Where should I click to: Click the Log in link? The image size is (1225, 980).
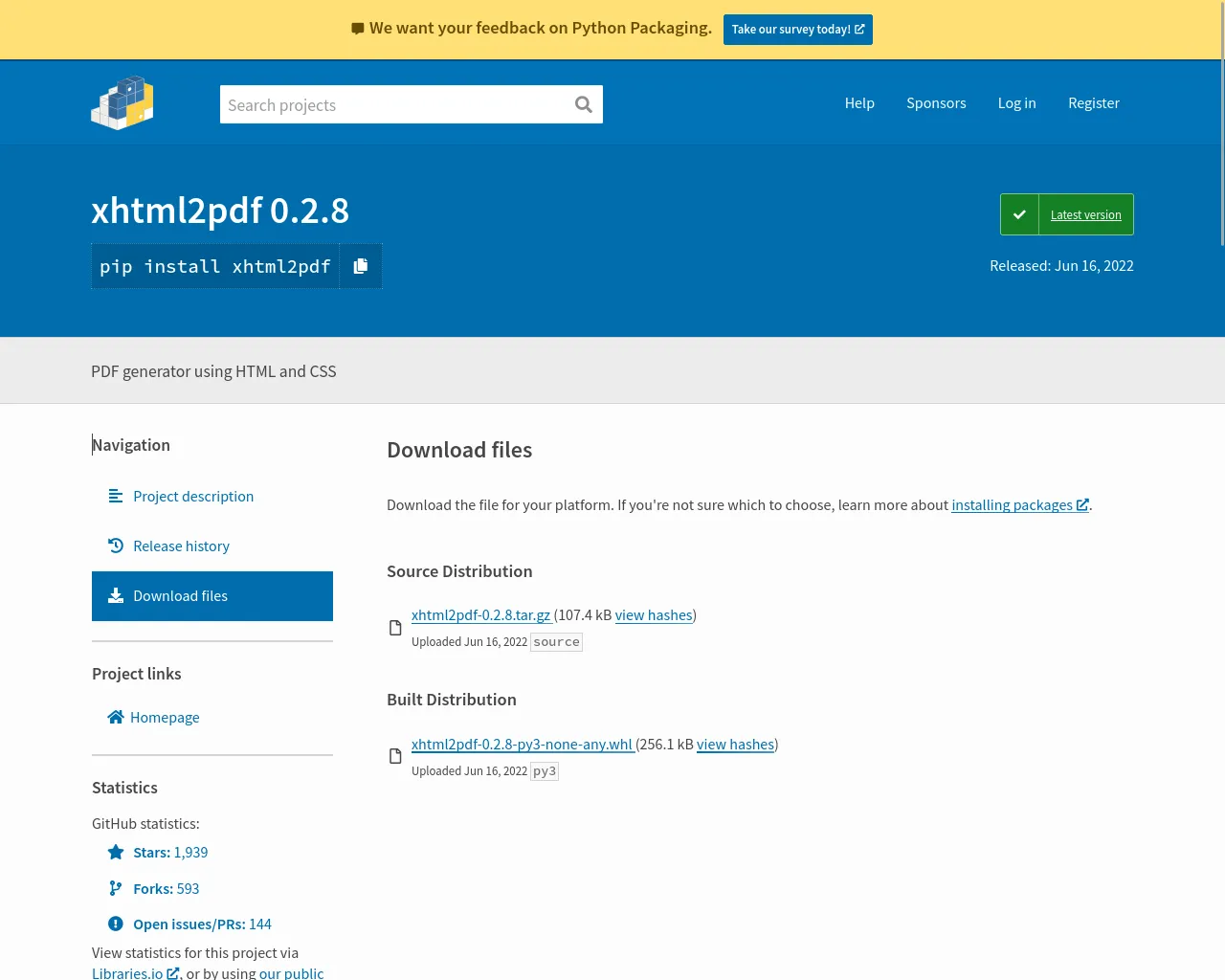point(1016,102)
